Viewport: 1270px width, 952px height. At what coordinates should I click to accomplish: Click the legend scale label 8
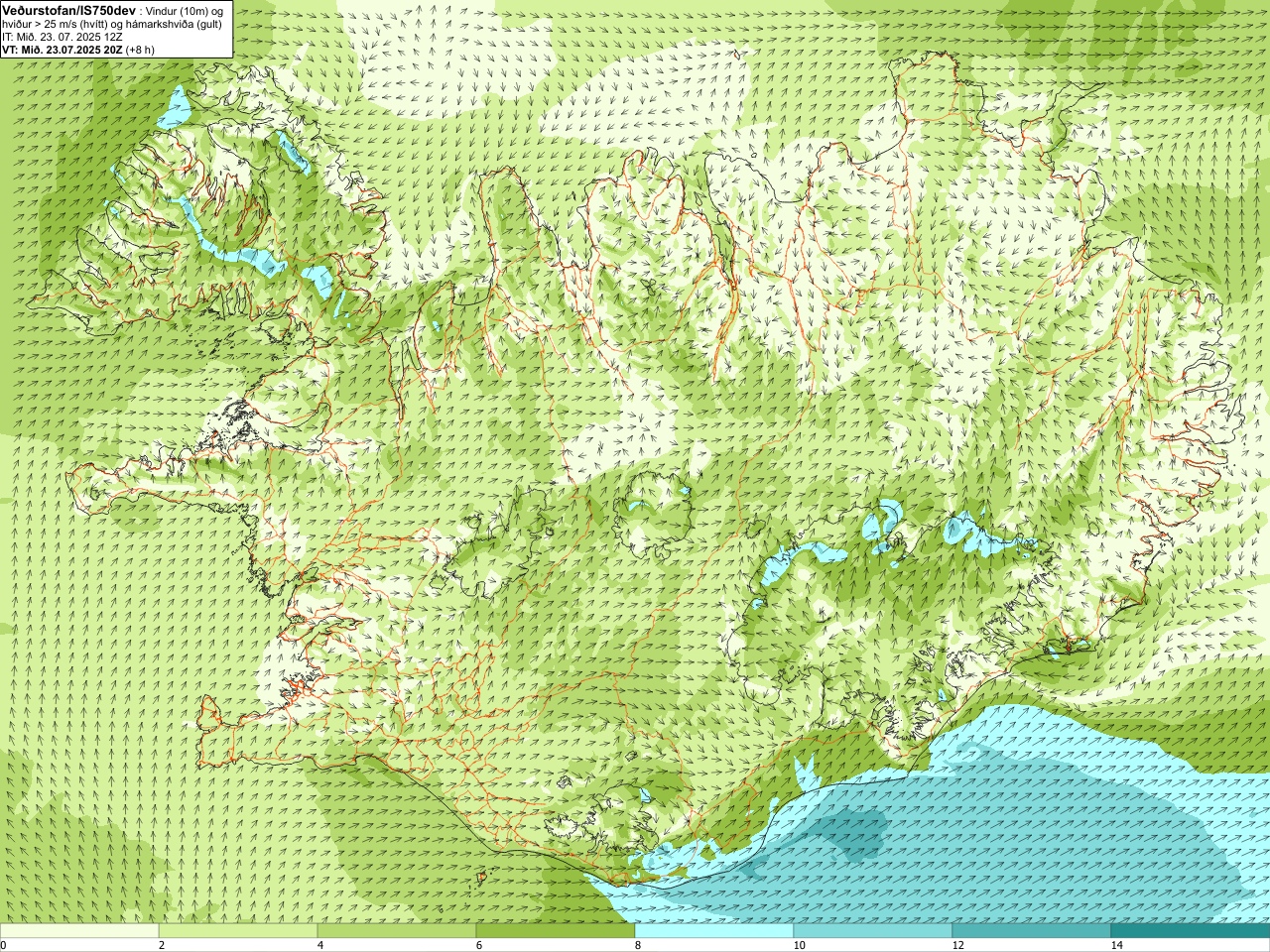pyautogui.click(x=638, y=945)
